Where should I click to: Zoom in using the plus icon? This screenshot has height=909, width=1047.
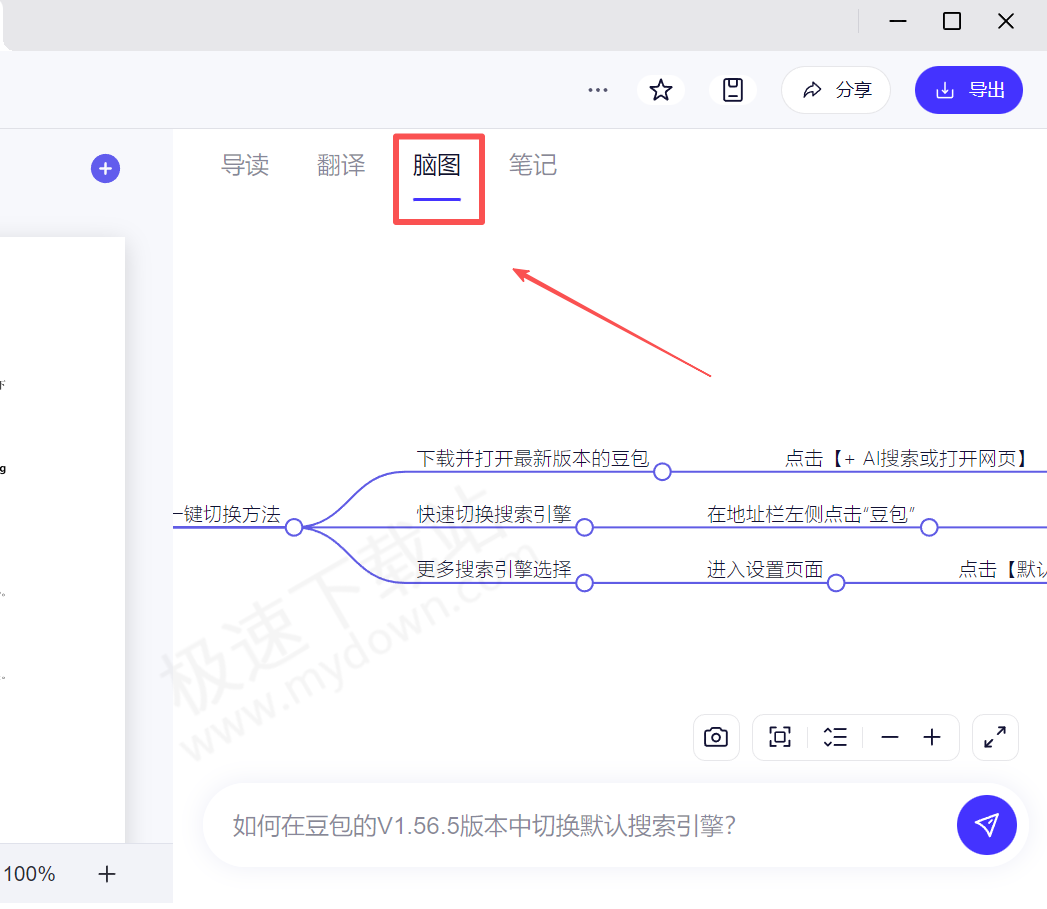(x=932, y=737)
